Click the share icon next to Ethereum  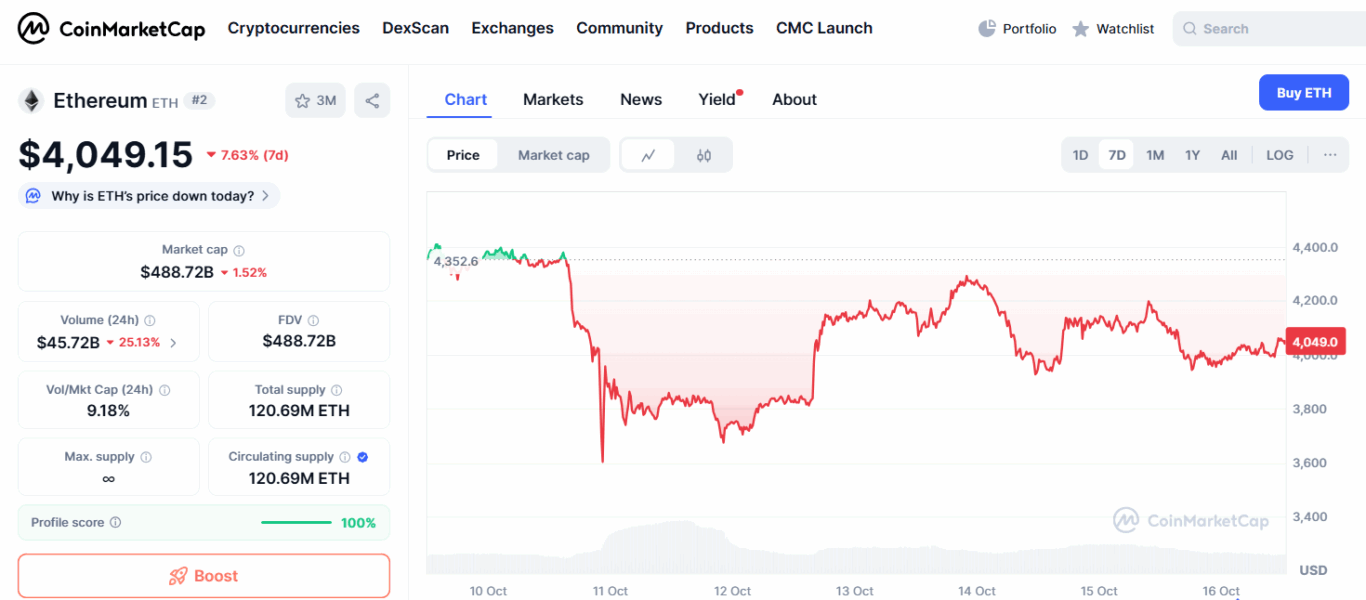(372, 100)
